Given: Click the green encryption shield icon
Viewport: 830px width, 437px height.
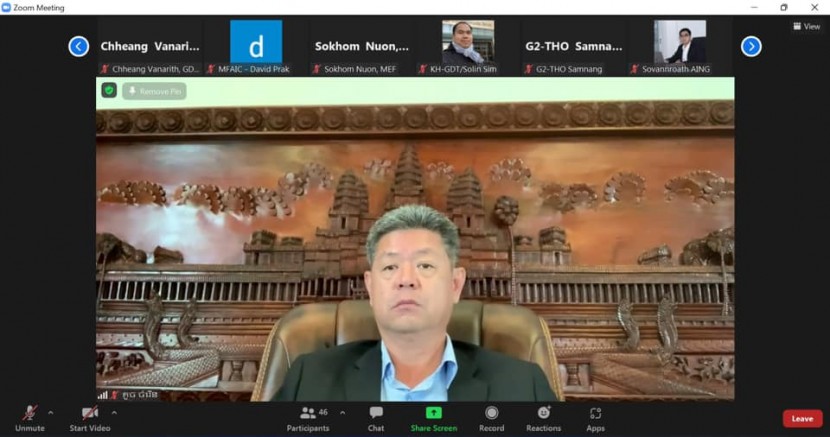Looking at the screenshot, I should coord(109,91).
